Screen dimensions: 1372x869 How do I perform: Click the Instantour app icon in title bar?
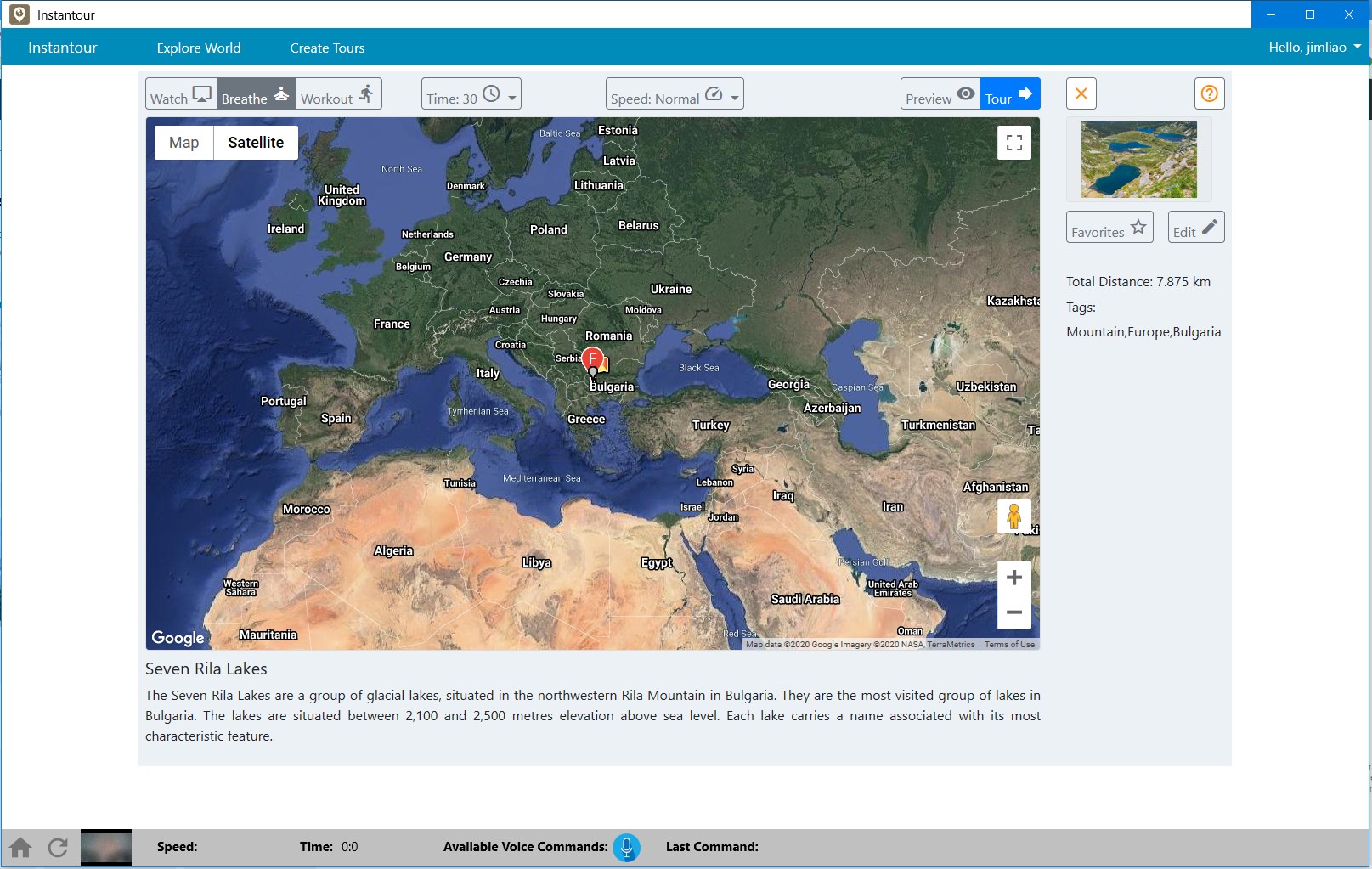(19, 14)
